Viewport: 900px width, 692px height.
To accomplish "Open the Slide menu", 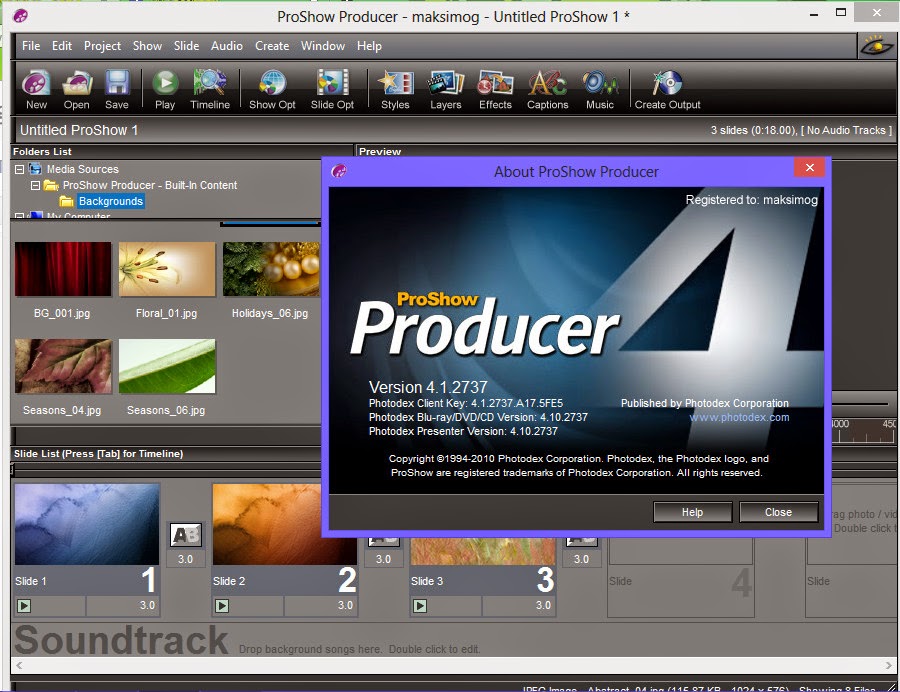I will (x=187, y=46).
